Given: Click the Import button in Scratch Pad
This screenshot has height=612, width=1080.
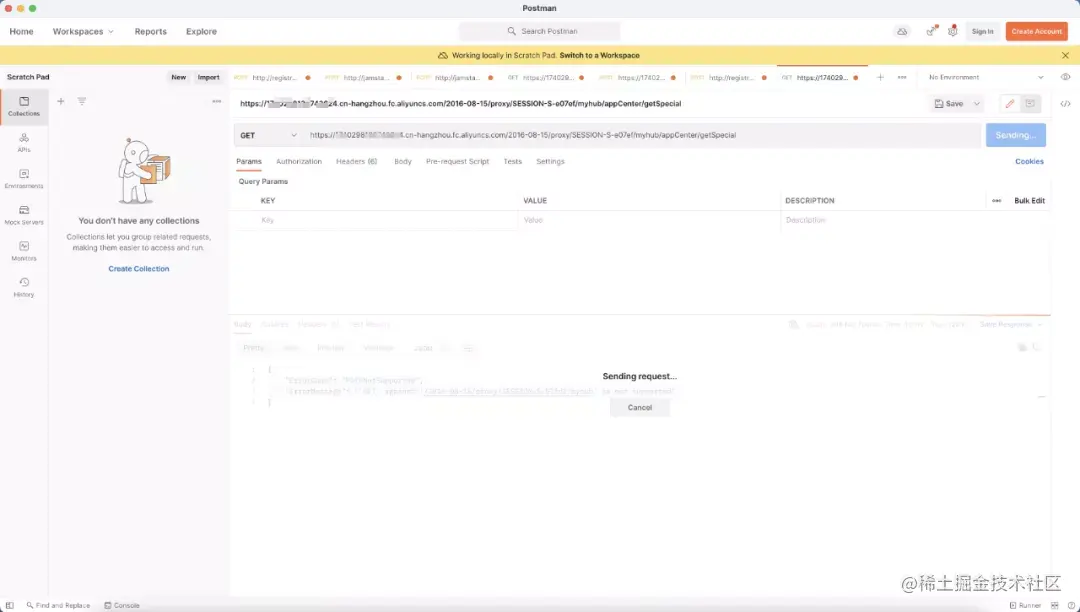Looking at the screenshot, I should [x=208, y=78].
